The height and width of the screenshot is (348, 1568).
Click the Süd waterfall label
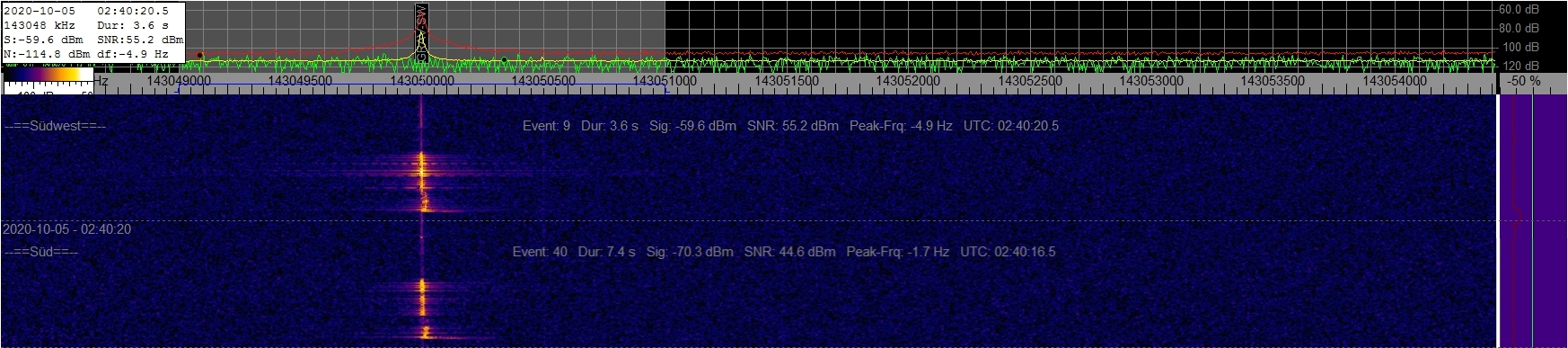coord(41,253)
